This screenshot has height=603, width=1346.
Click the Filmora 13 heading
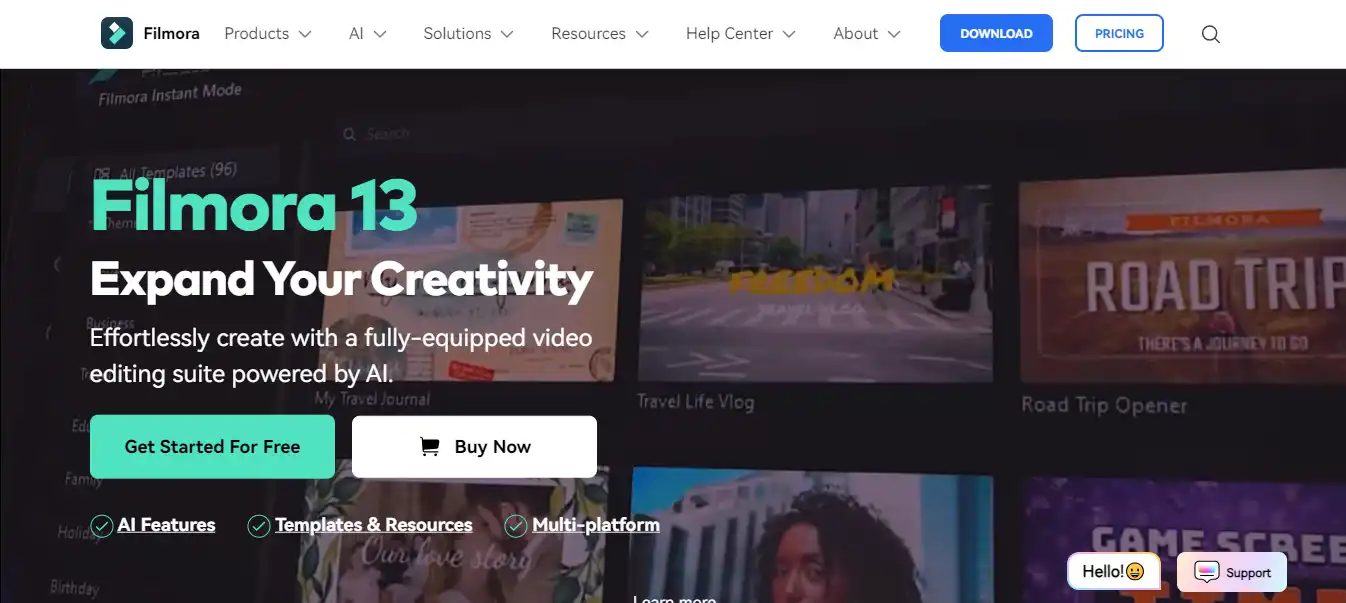254,203
